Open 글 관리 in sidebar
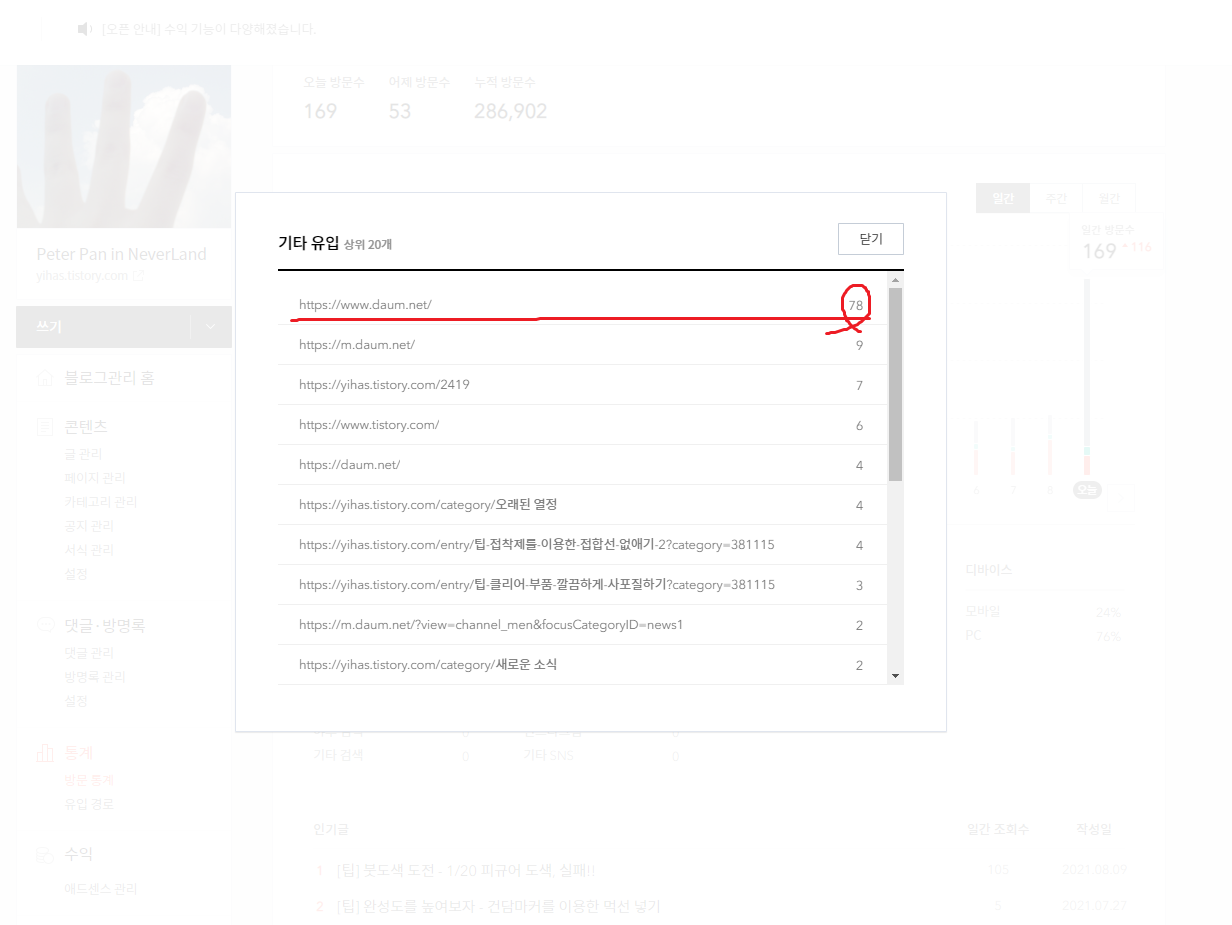Viewport: 1232px width, 925px height. (83, 454)
